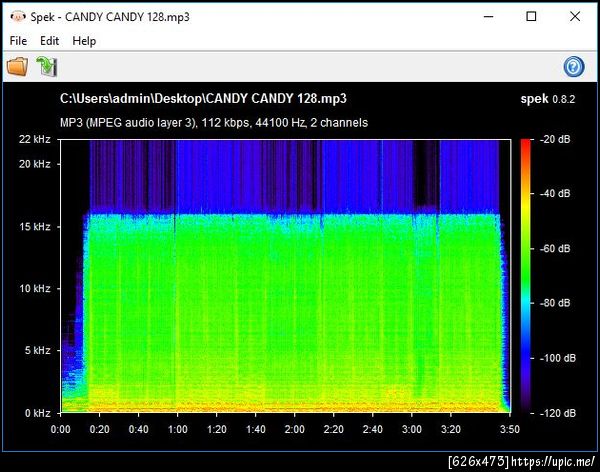The width and height of the screenshot is (600, 472).
Task: Open the blue help/about icon
Action: [574, 67]
